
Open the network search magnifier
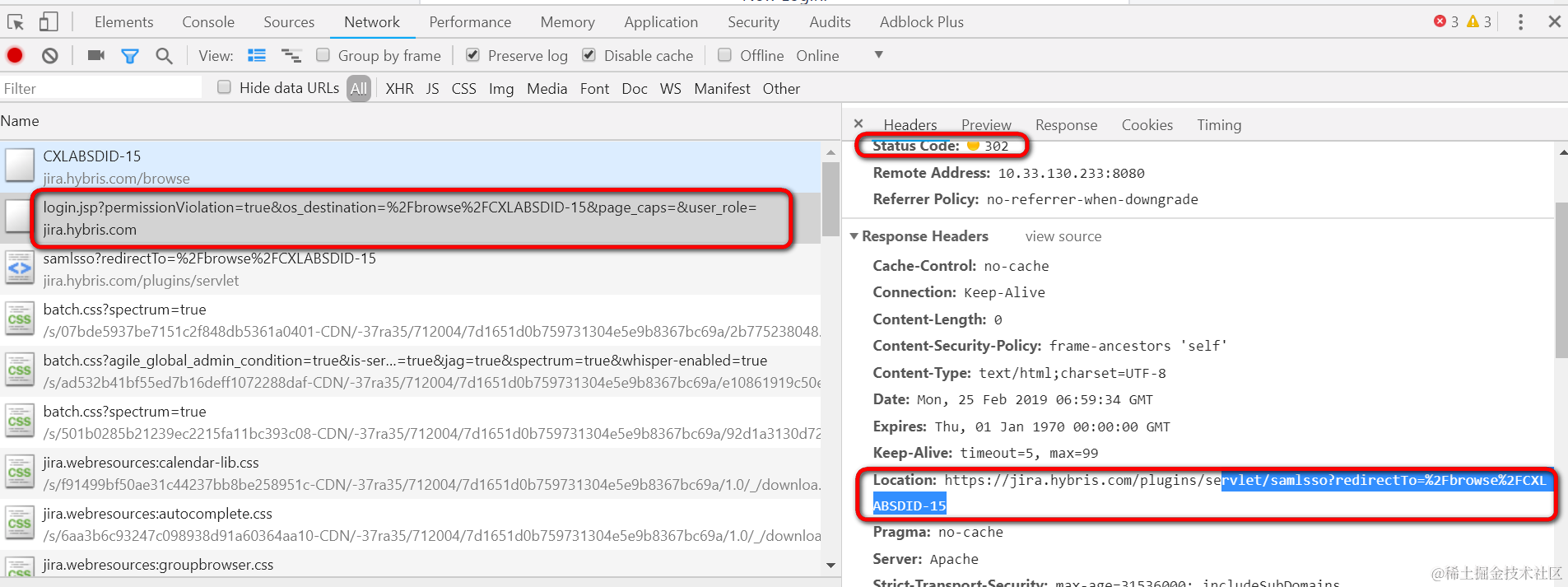[164, 56]
